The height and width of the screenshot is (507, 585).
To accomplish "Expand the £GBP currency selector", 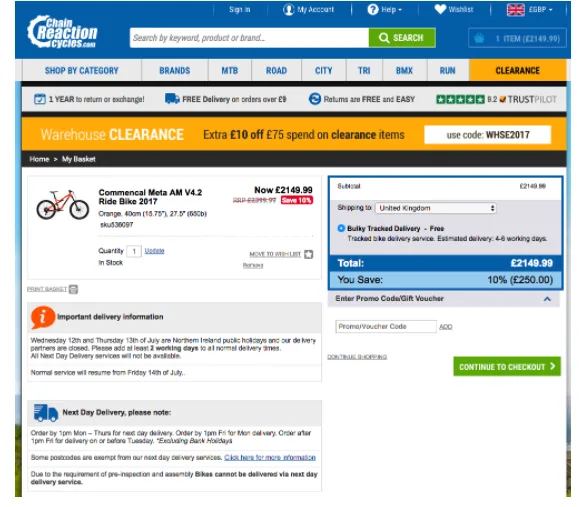I will coord(540,10).
